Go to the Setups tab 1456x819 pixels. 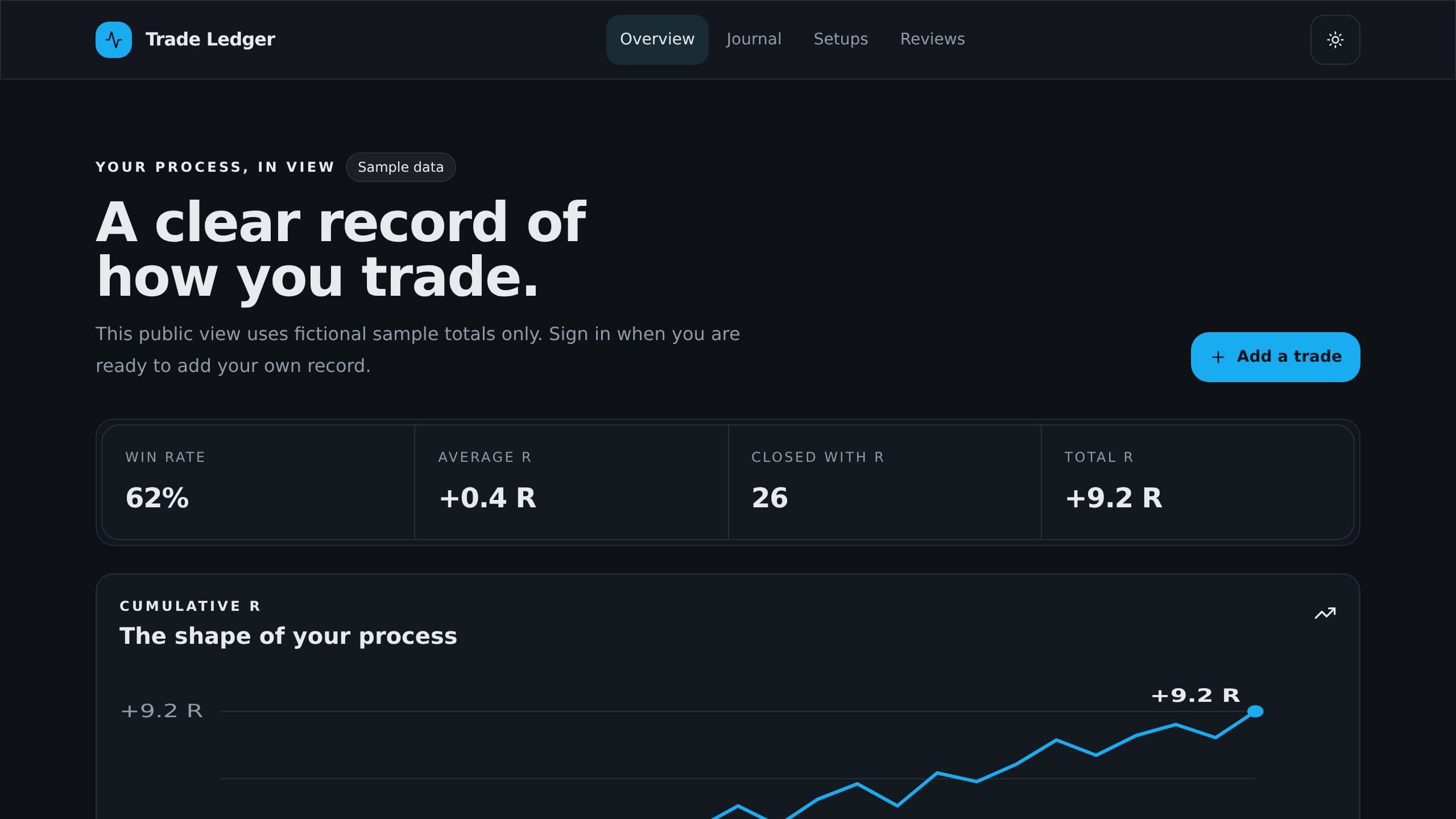[x=841, y=39]
